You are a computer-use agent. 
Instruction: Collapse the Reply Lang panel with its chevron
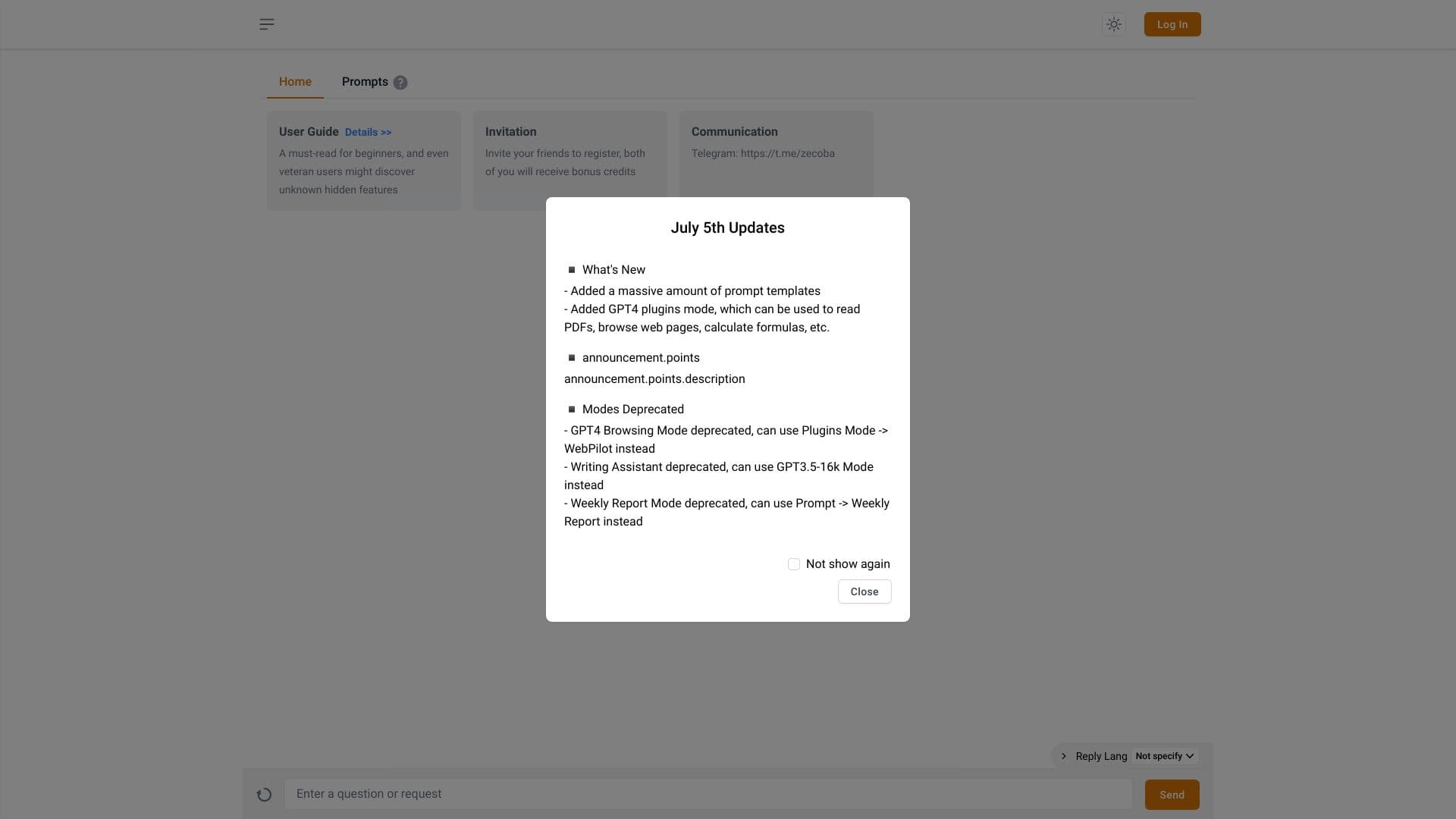(1064, 755)
